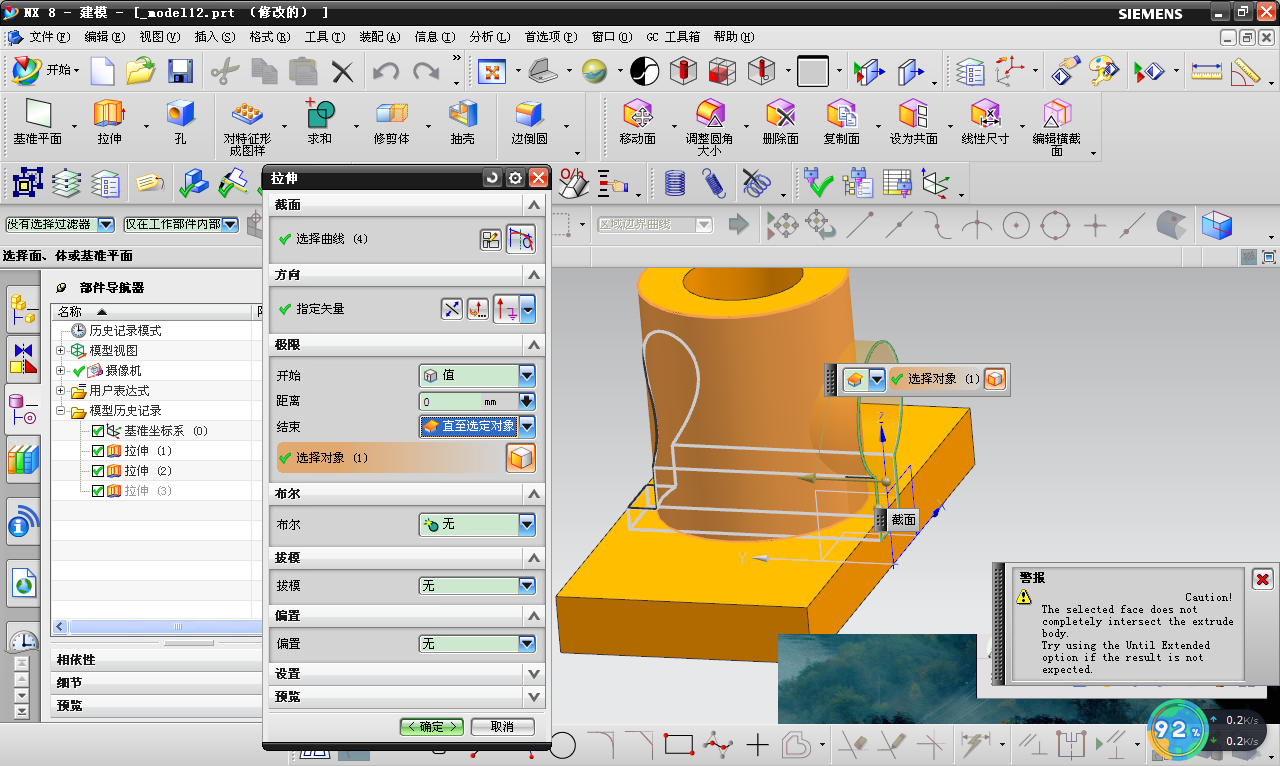Image resolution: width=1280 pixels, height=766 pixels.
Task: Select the 修剪体 trim body tool
Action: pos(391,122)
